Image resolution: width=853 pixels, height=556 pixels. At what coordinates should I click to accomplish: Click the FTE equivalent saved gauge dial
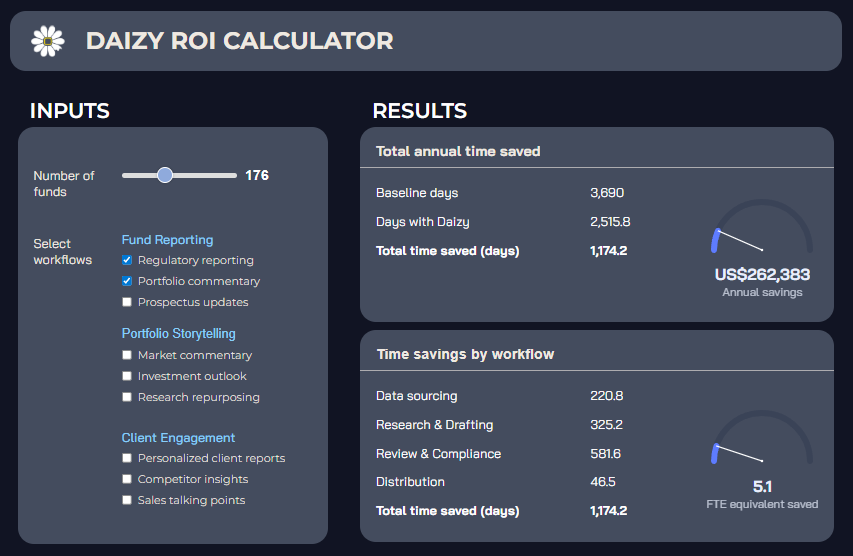(x=762, y=438)
